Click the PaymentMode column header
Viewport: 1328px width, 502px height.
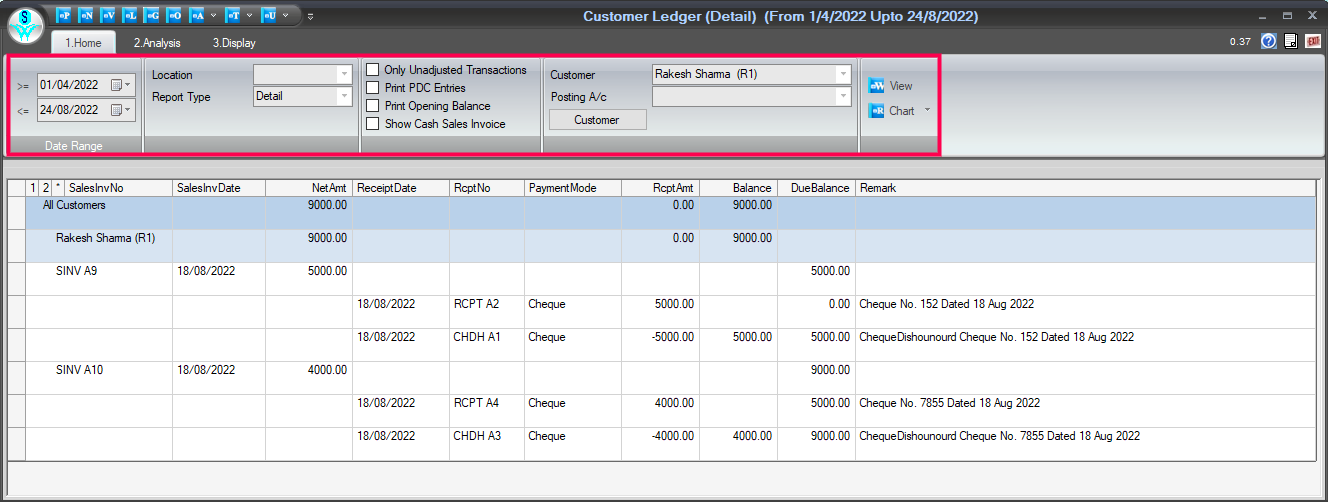coord(573,188)
